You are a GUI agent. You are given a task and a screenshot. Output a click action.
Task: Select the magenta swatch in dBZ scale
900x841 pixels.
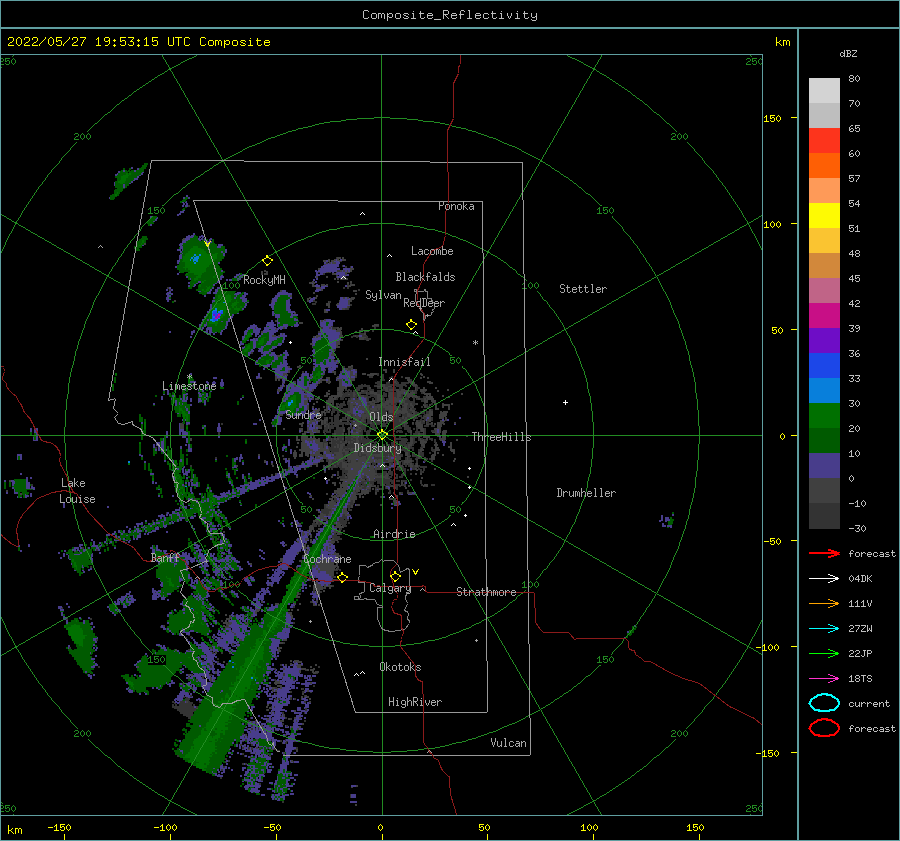click(824, 316)
